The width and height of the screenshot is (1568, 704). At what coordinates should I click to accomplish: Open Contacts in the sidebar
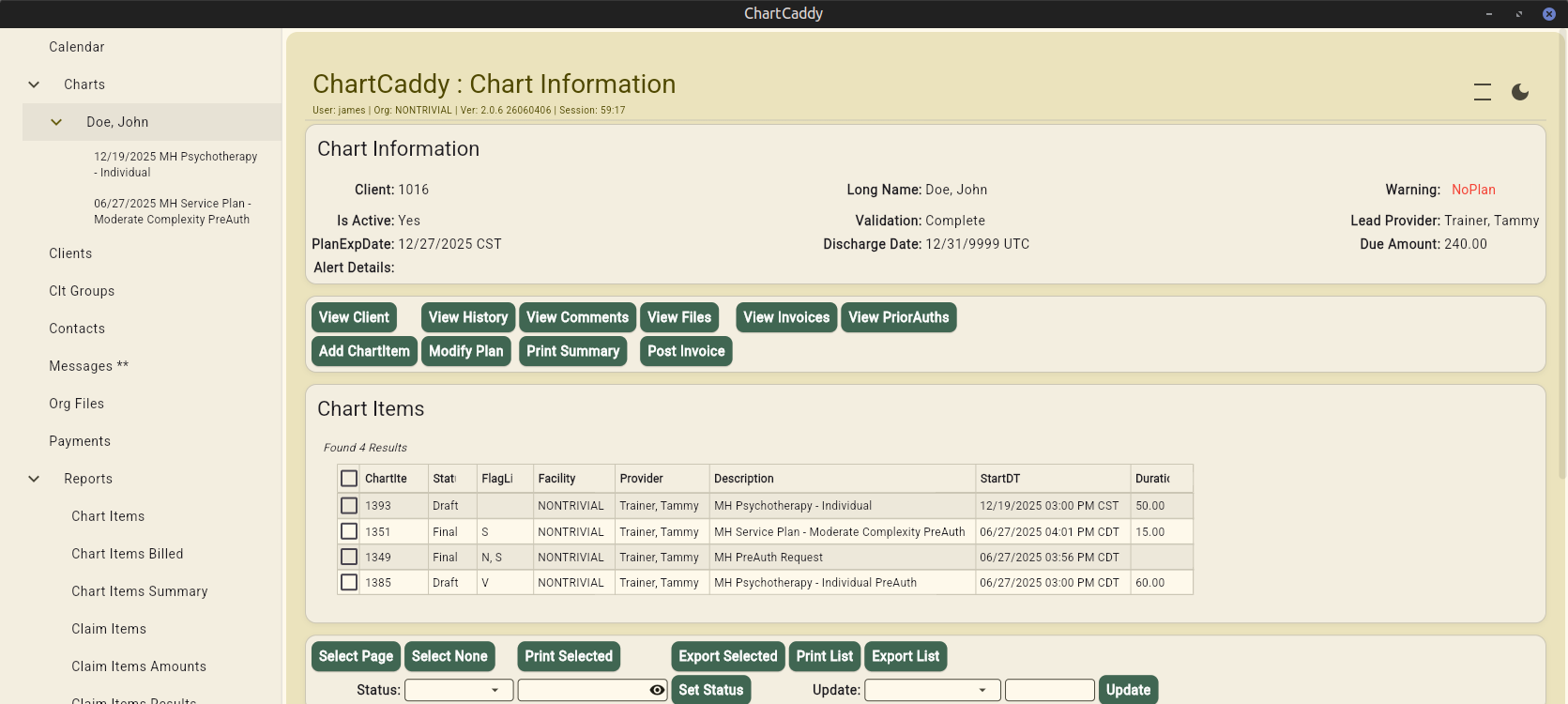pyautogui.click(x=77, y=329)
